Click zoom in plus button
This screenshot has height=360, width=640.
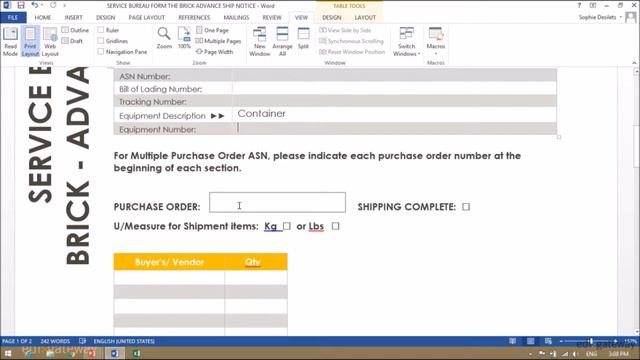616,341
